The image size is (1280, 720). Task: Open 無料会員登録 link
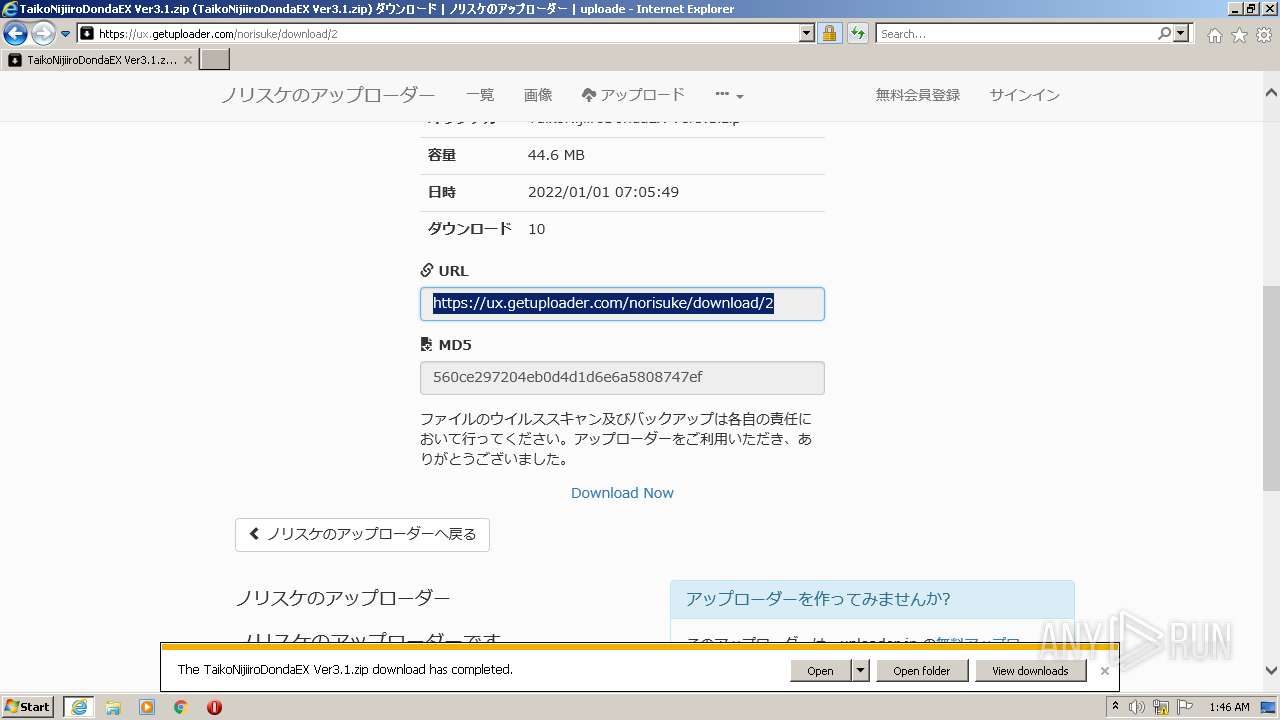click(918, 95)
